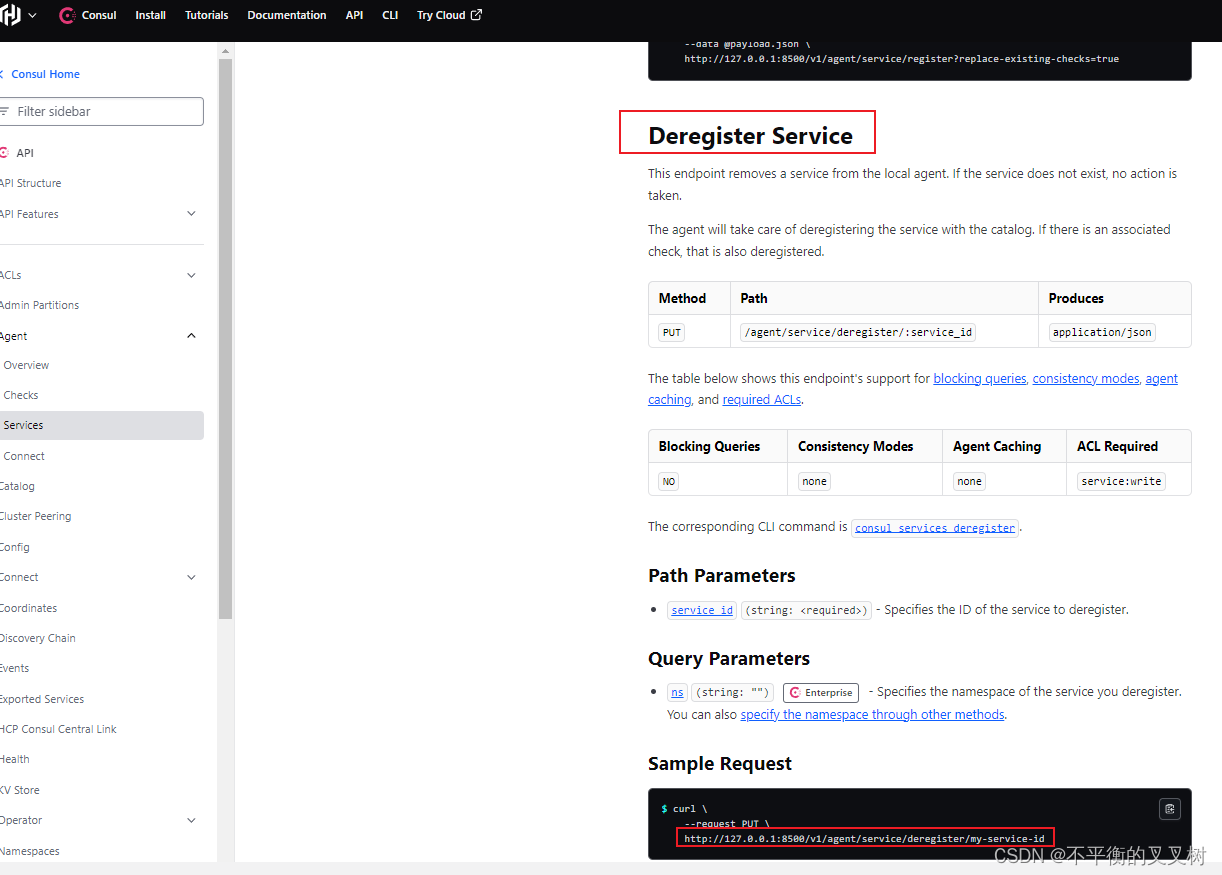Open the Documentation menu item
This screenshot has height=875, width=1222.
pos(287,15)
